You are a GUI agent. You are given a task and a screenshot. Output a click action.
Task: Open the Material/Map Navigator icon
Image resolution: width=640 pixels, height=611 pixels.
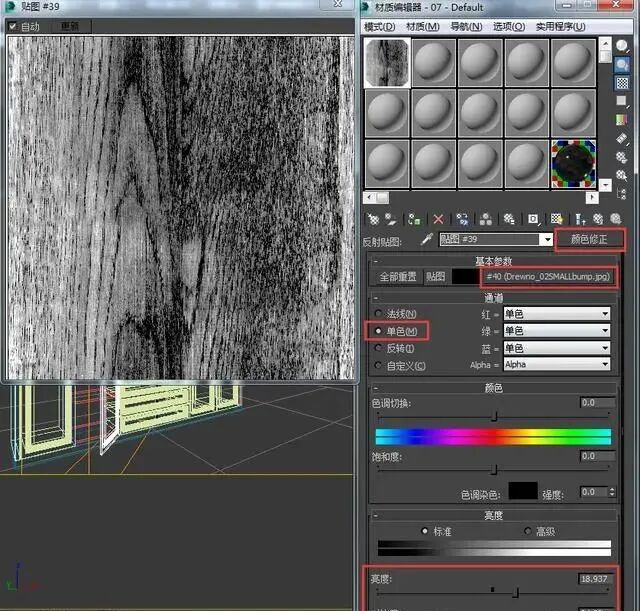(621, 193)
